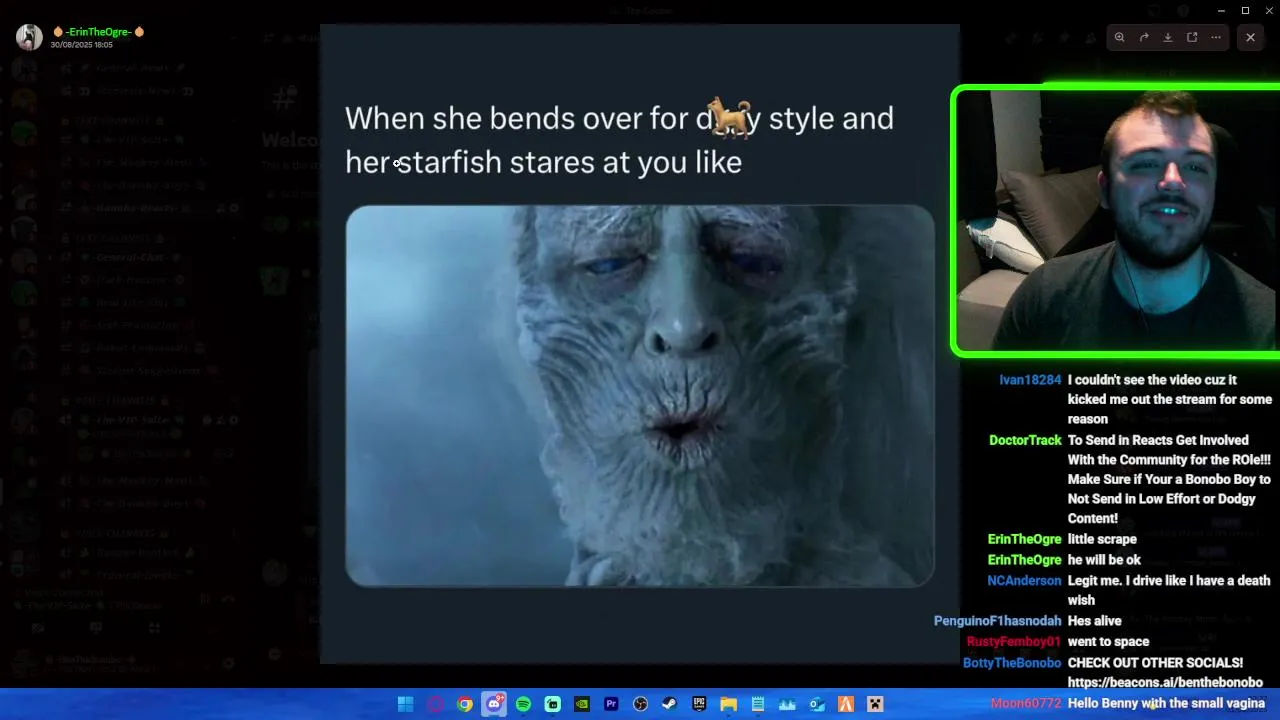Viewport: 1280px width, 720px height.
Task: Click the forward arrow icon in viewer toolbar
Action: click(1144, 37)
